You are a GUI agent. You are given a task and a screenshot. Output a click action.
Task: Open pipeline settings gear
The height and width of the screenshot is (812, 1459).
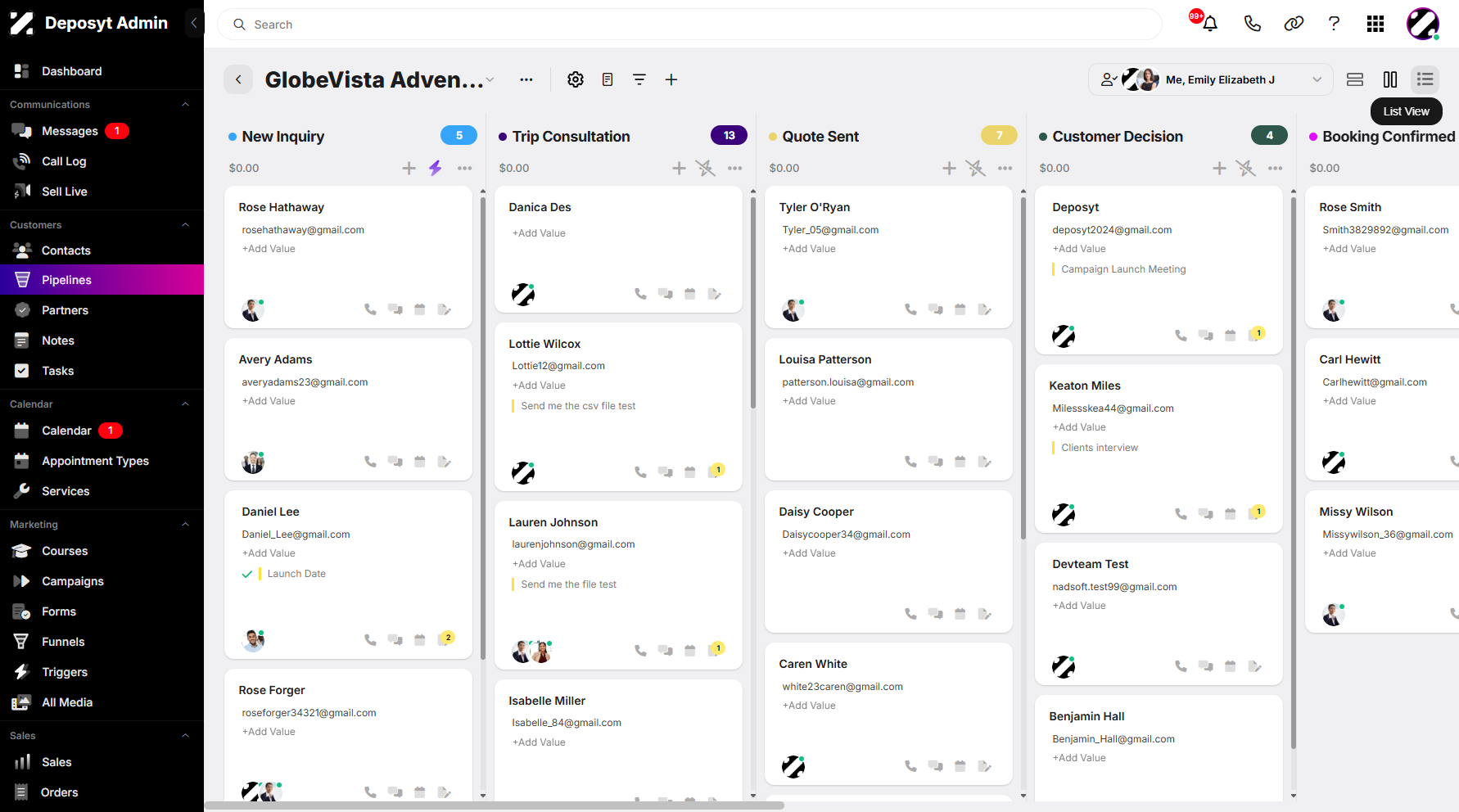pos(576,79)
